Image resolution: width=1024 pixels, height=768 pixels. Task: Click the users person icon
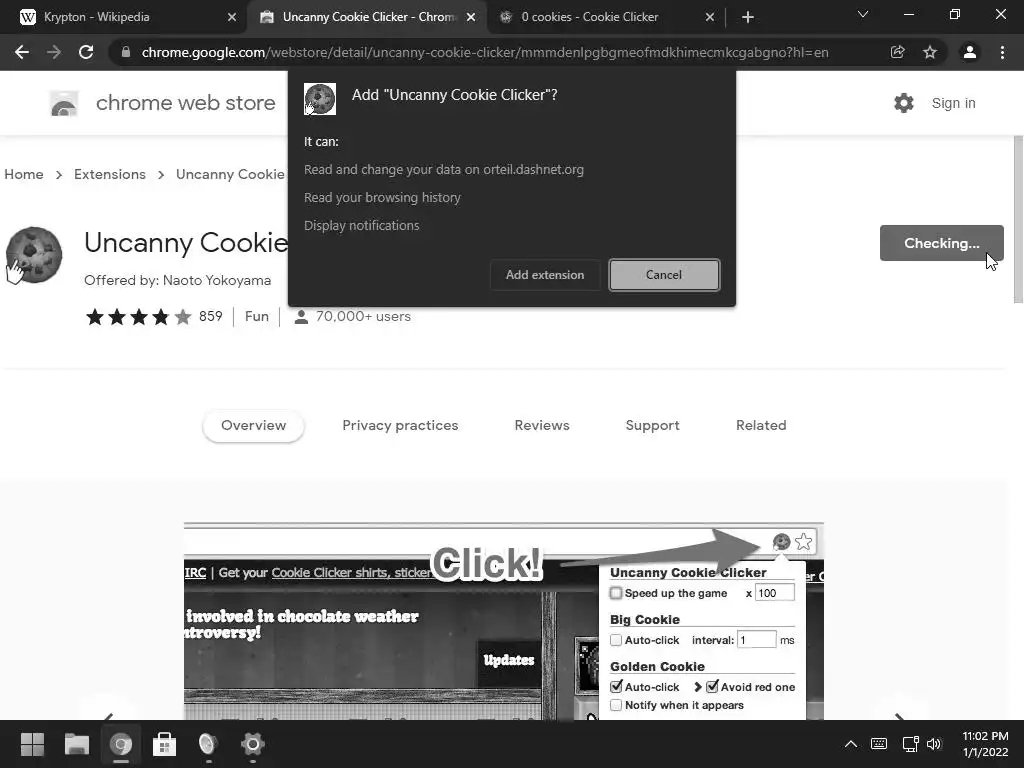[301, 317]
